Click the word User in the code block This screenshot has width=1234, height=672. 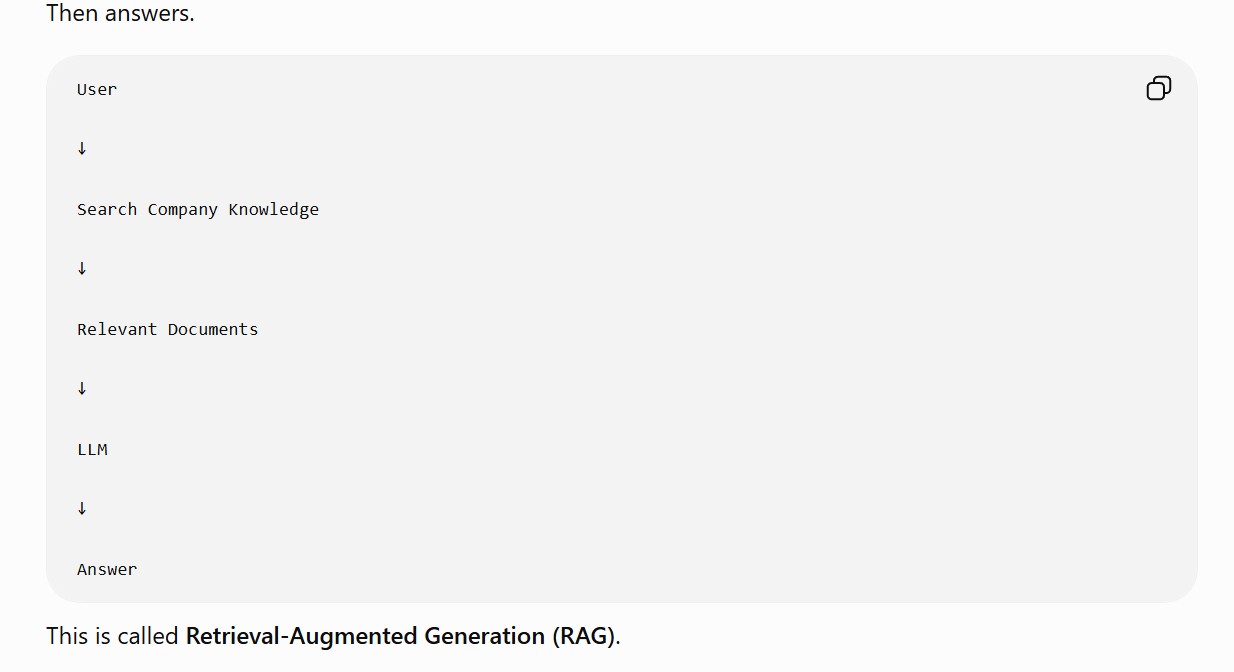(97, 89)
